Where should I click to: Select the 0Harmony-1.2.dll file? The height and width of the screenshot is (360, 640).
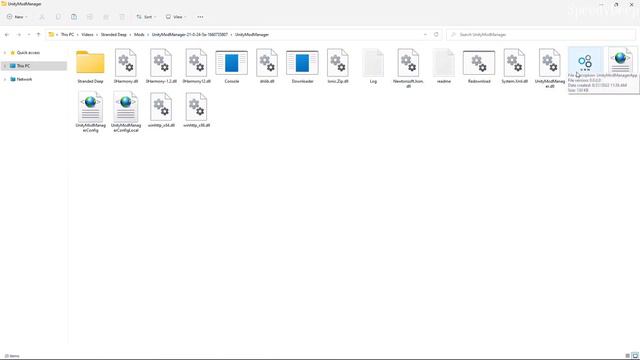click(161, 67)
